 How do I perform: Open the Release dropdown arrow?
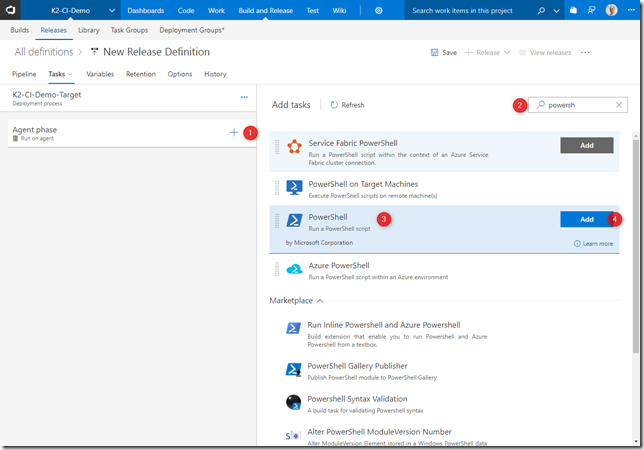point(507,53)
